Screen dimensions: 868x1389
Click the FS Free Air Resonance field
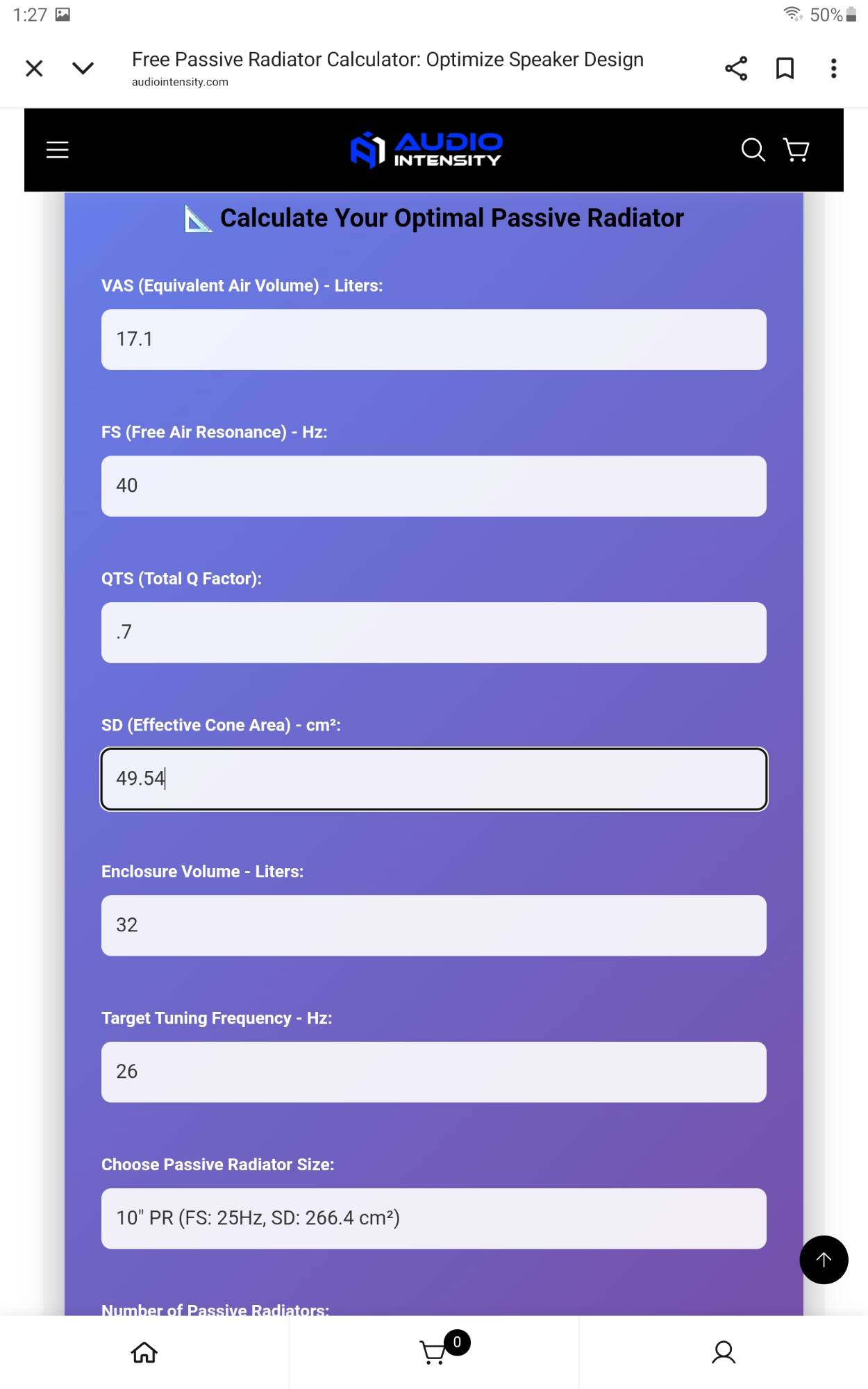[433, 486]
